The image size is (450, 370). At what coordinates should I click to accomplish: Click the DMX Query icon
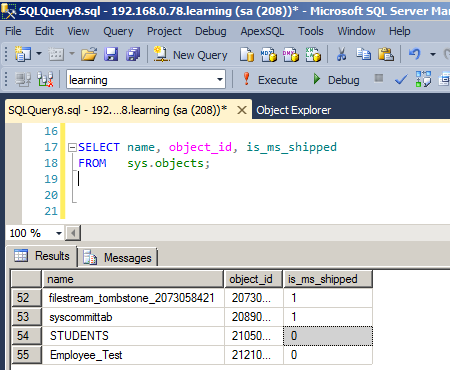click(291, 54)
